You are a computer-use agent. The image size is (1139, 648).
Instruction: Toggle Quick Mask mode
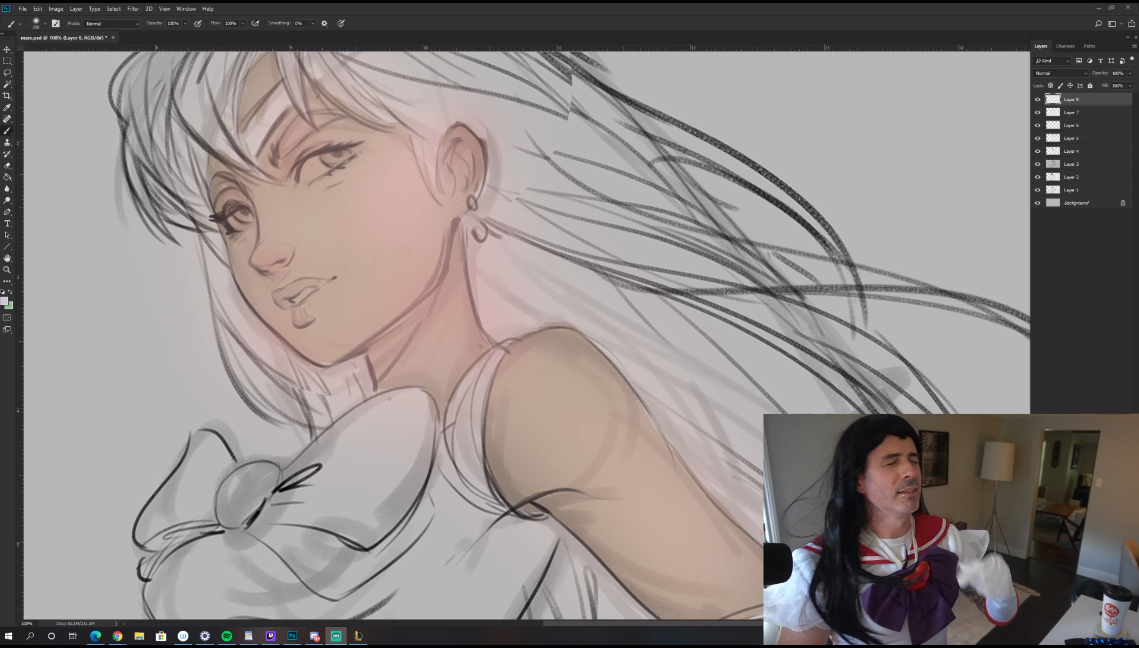click(7, 317)
